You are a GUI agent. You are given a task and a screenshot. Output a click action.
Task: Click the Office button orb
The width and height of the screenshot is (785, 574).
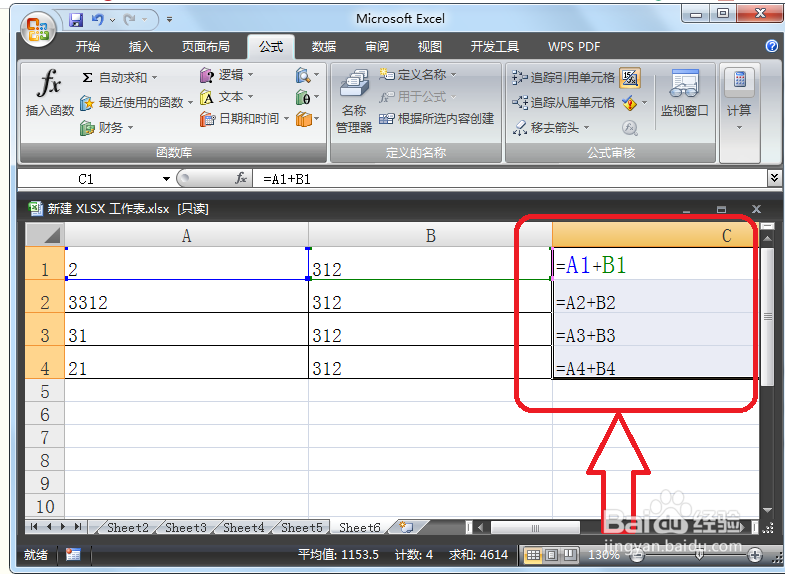point(38,29)
